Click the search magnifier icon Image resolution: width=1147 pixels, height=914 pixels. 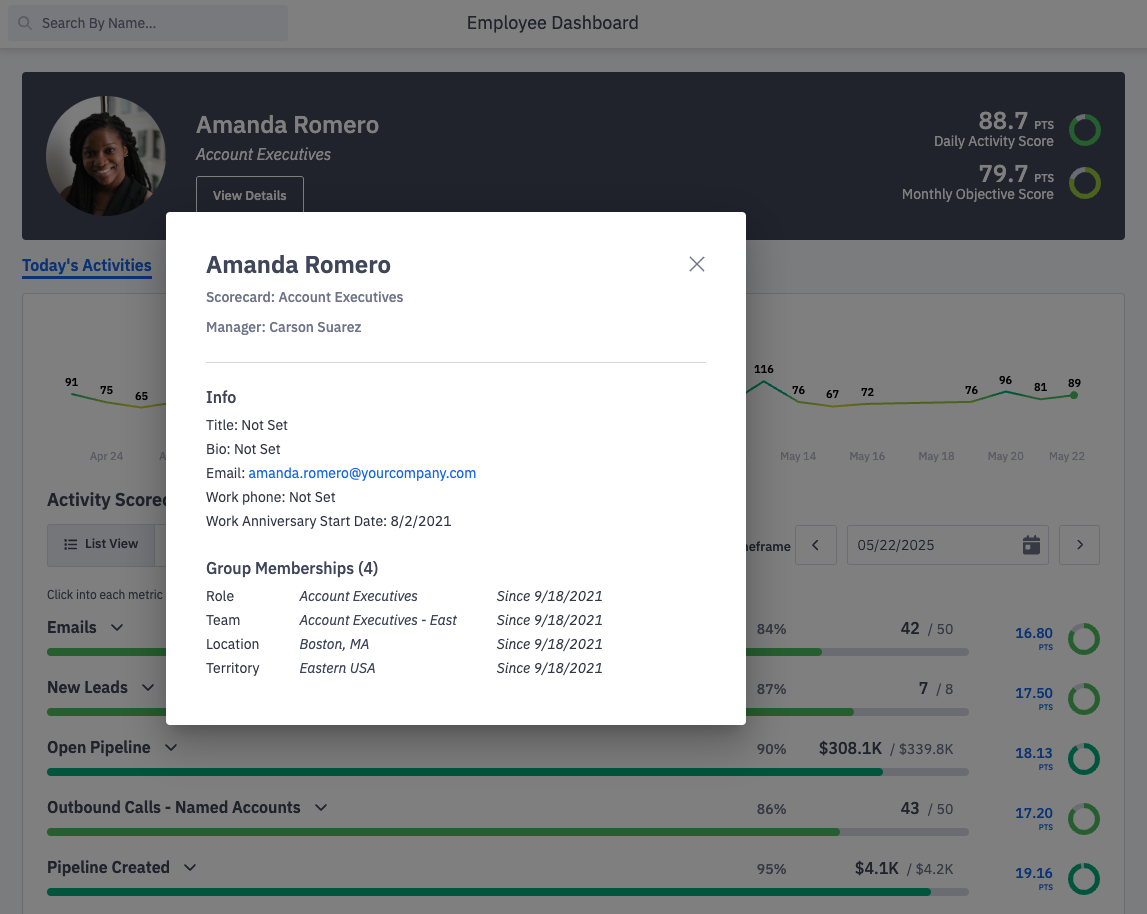25,23
